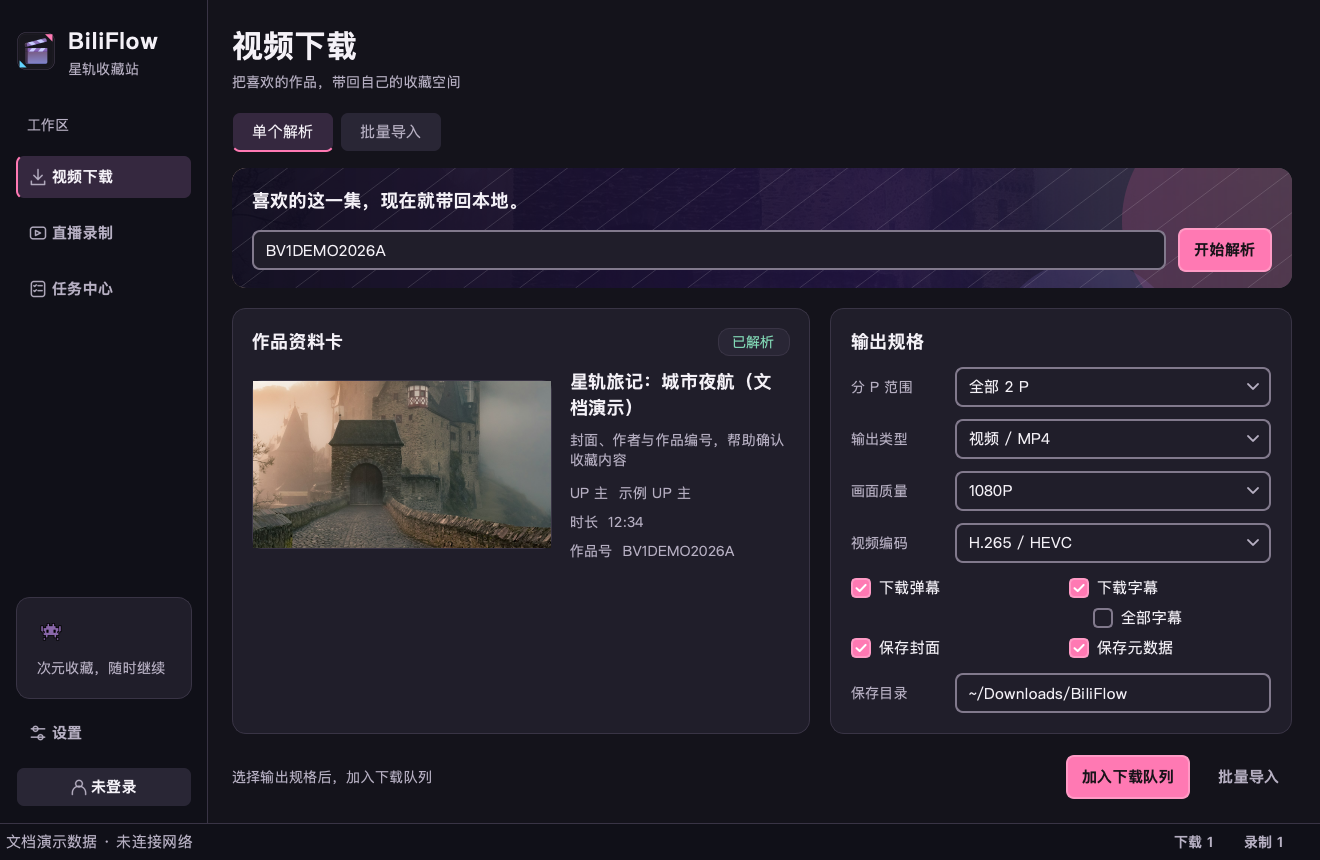Open the 分 P 范围 dropdown
Image resolution: width=1320 pixels, height=860 pixels.
click(x=1113, y=387)
